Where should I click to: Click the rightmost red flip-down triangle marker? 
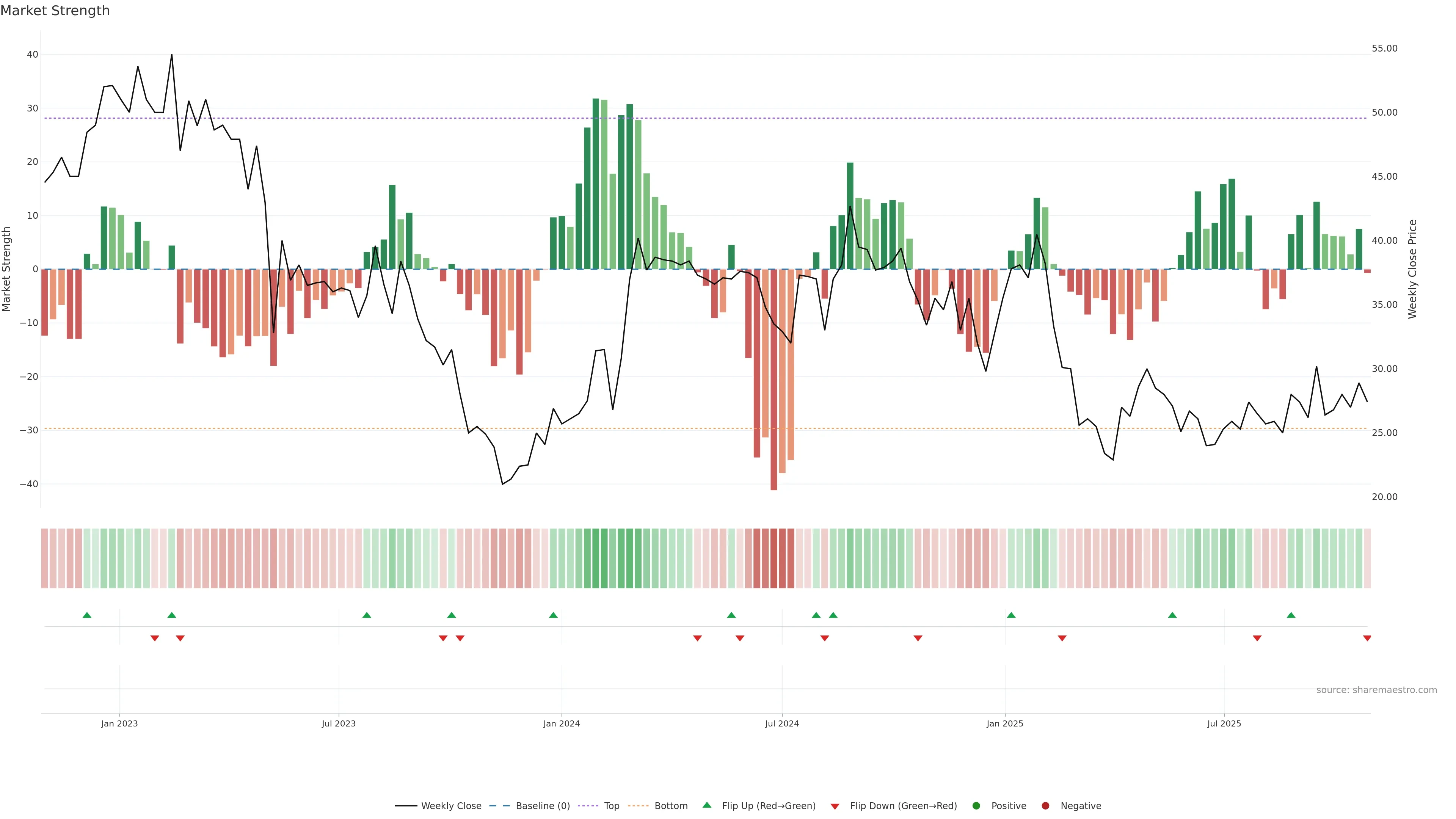tap(1367, 638)
